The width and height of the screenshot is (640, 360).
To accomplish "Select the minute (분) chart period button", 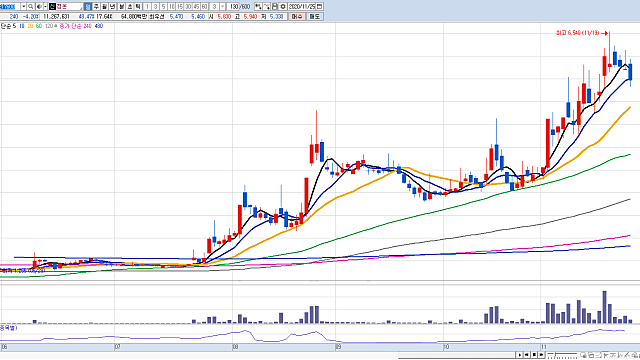I will coord(121,7).
